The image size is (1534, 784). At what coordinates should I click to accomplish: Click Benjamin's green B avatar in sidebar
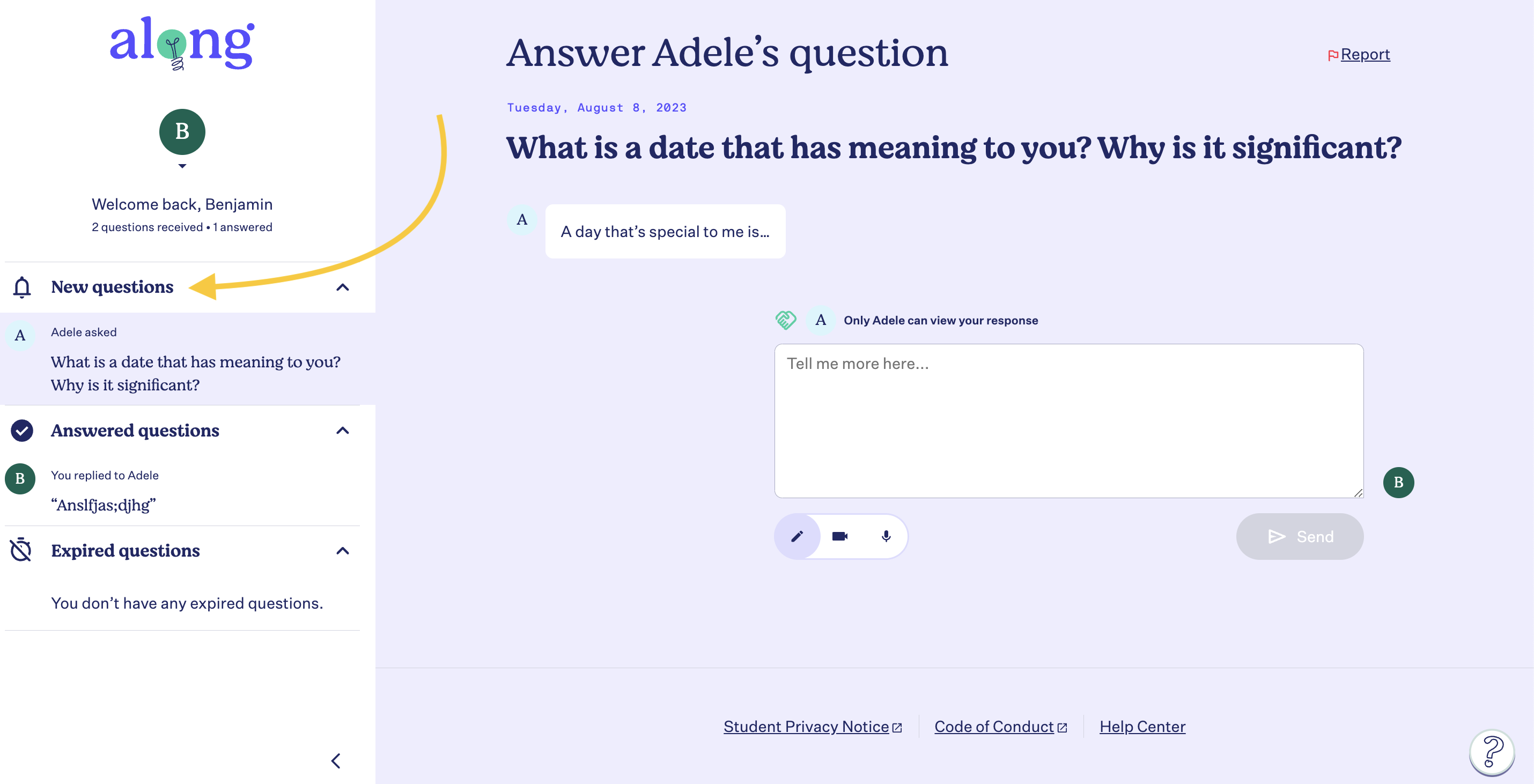[x=182, y=131]
